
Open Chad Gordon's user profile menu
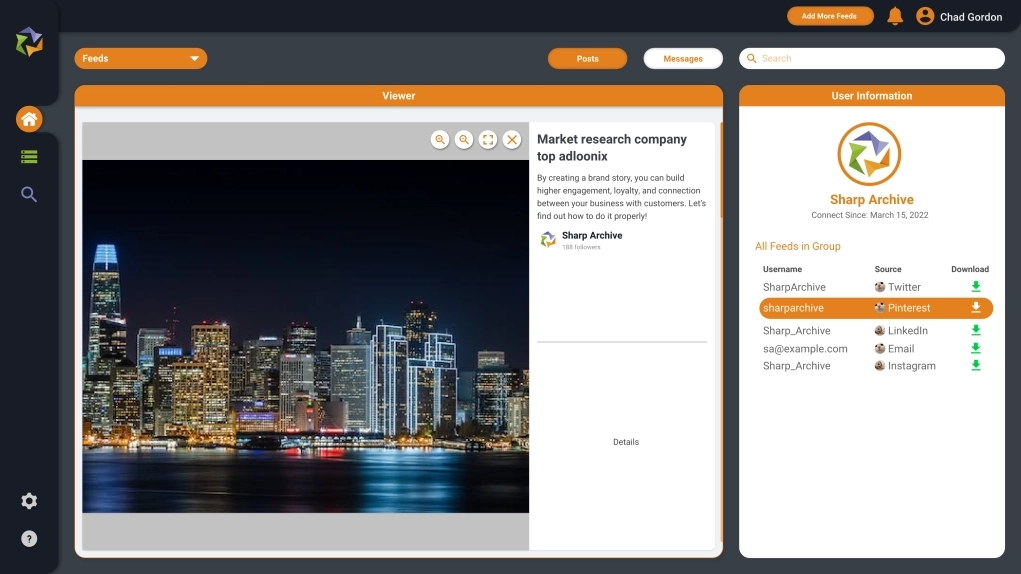tap(959, 16)
